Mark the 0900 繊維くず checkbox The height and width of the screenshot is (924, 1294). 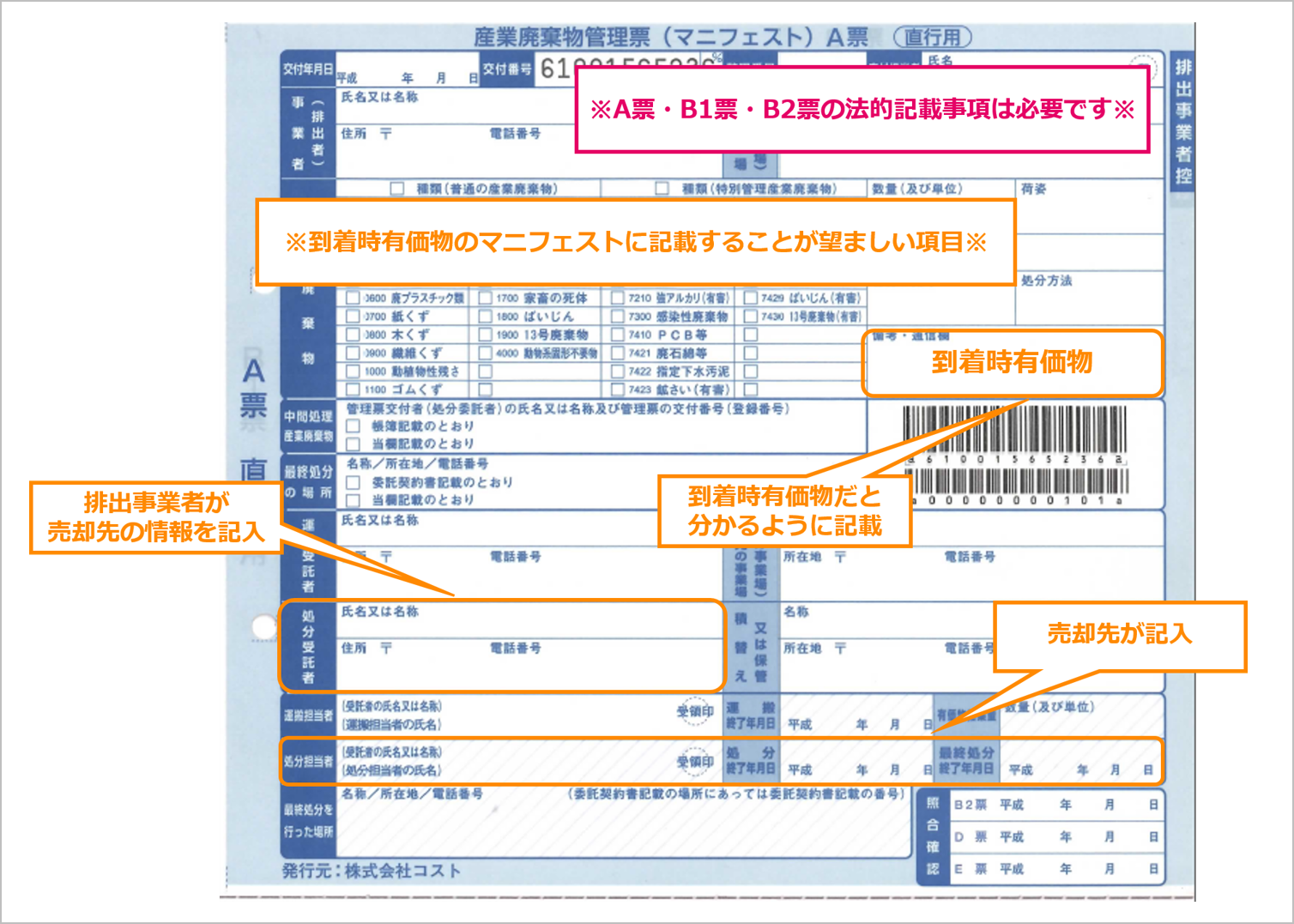click(353, 353)
